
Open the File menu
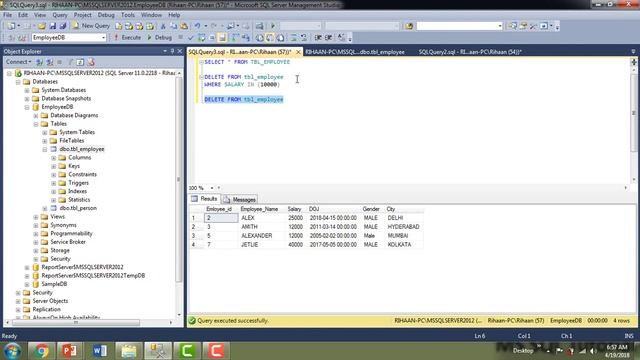coord(8,15)
